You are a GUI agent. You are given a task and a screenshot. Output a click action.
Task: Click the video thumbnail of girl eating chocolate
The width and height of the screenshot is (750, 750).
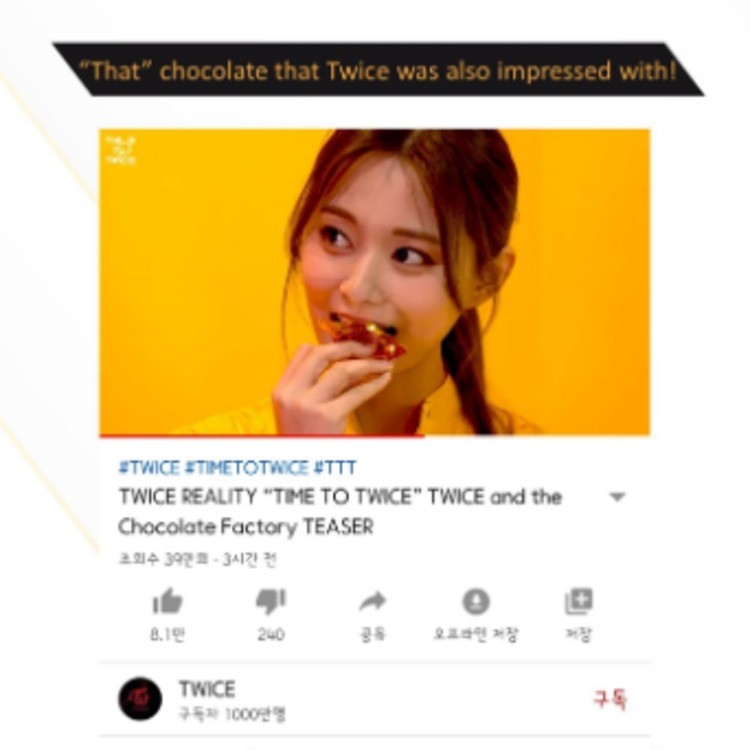coord(375,281)
